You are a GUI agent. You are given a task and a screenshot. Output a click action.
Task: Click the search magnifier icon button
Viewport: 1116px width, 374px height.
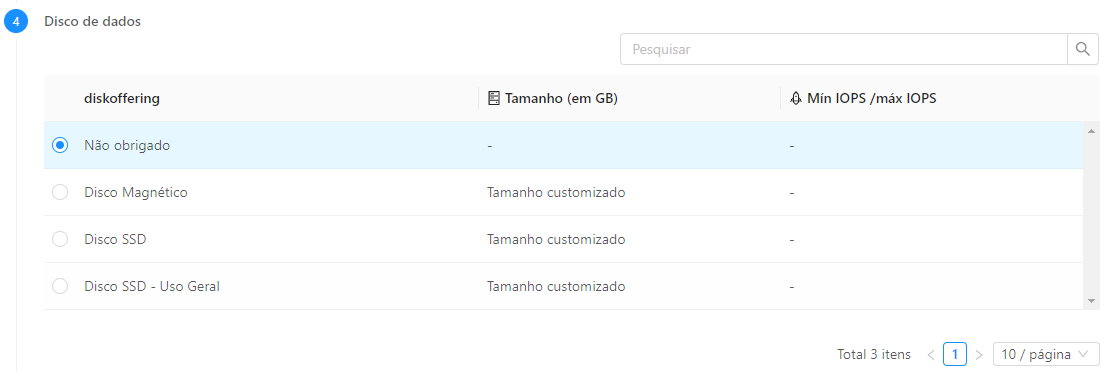click(x=1083, y=49)
